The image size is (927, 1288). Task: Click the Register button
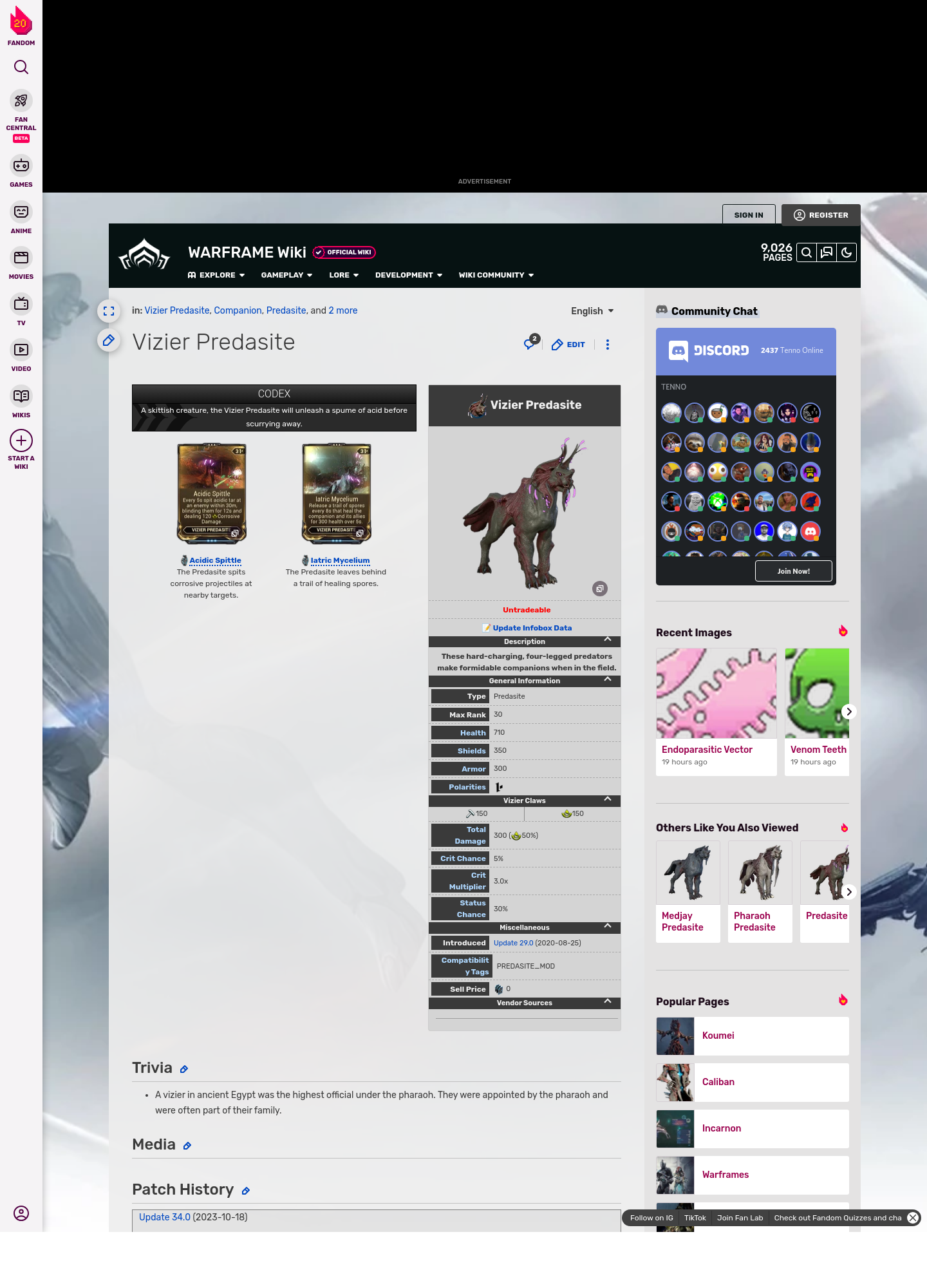pos(821,215)
